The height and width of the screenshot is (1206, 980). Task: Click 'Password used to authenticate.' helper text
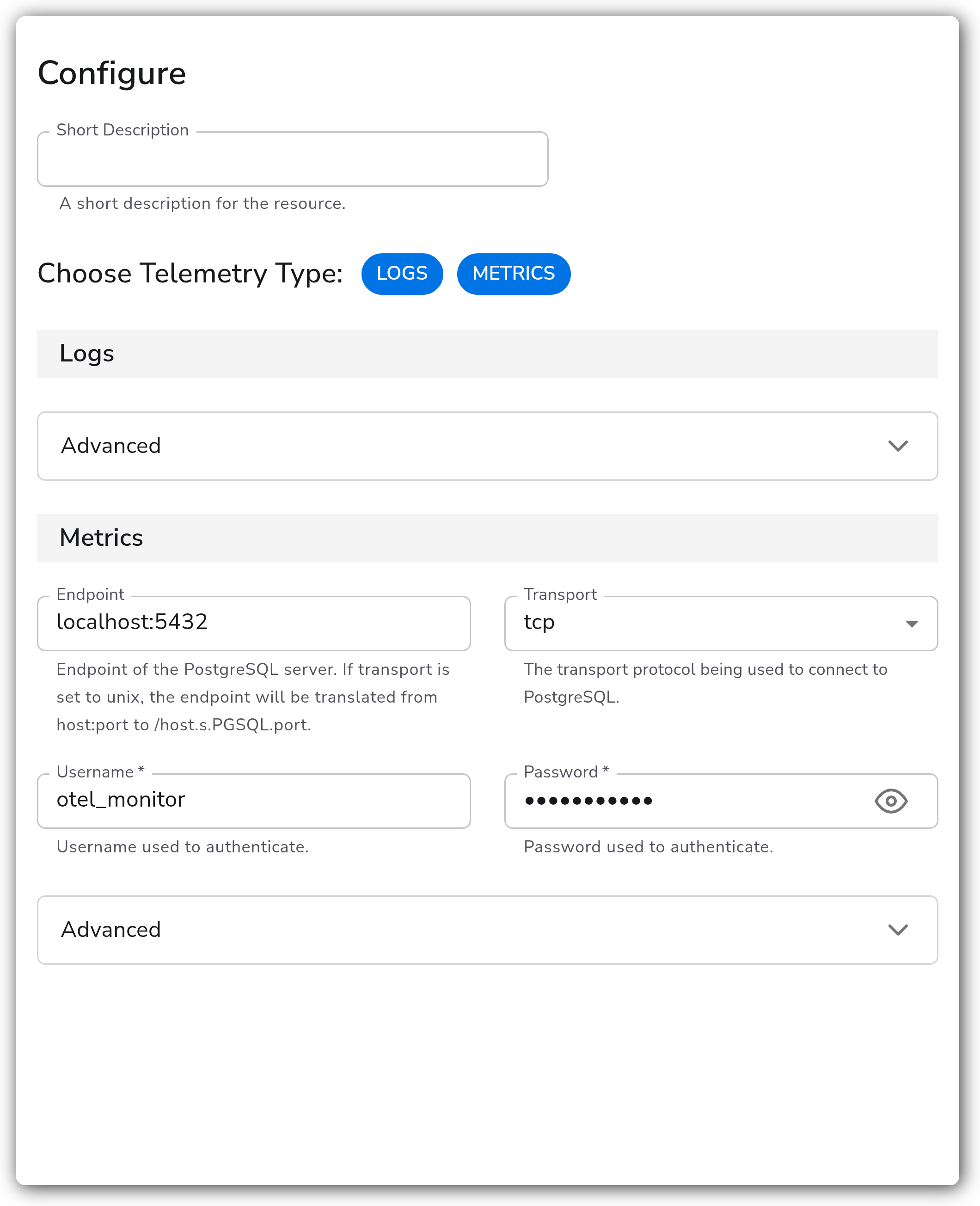(x=649, y=846)
